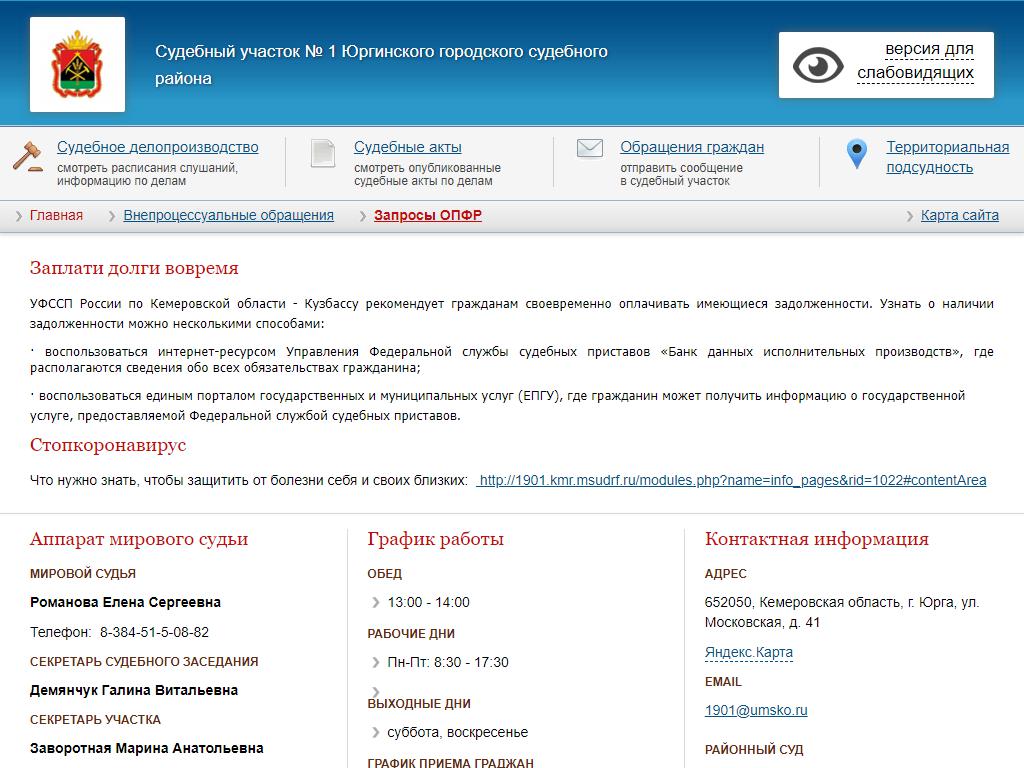
Task: Click email address 1901@umsko.ru
Action: coord(755,711)
